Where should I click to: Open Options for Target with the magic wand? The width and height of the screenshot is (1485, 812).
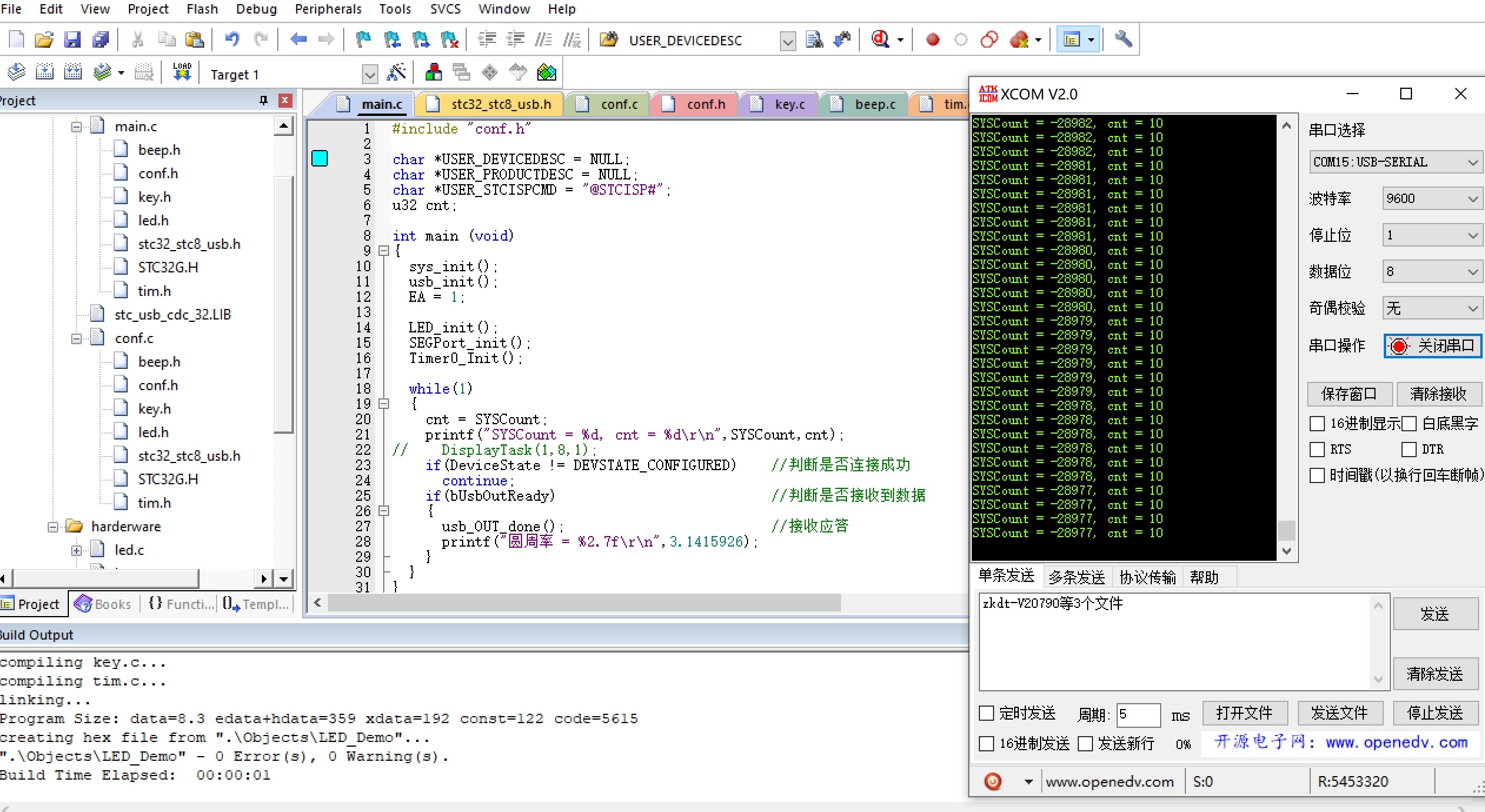(397, 73)
